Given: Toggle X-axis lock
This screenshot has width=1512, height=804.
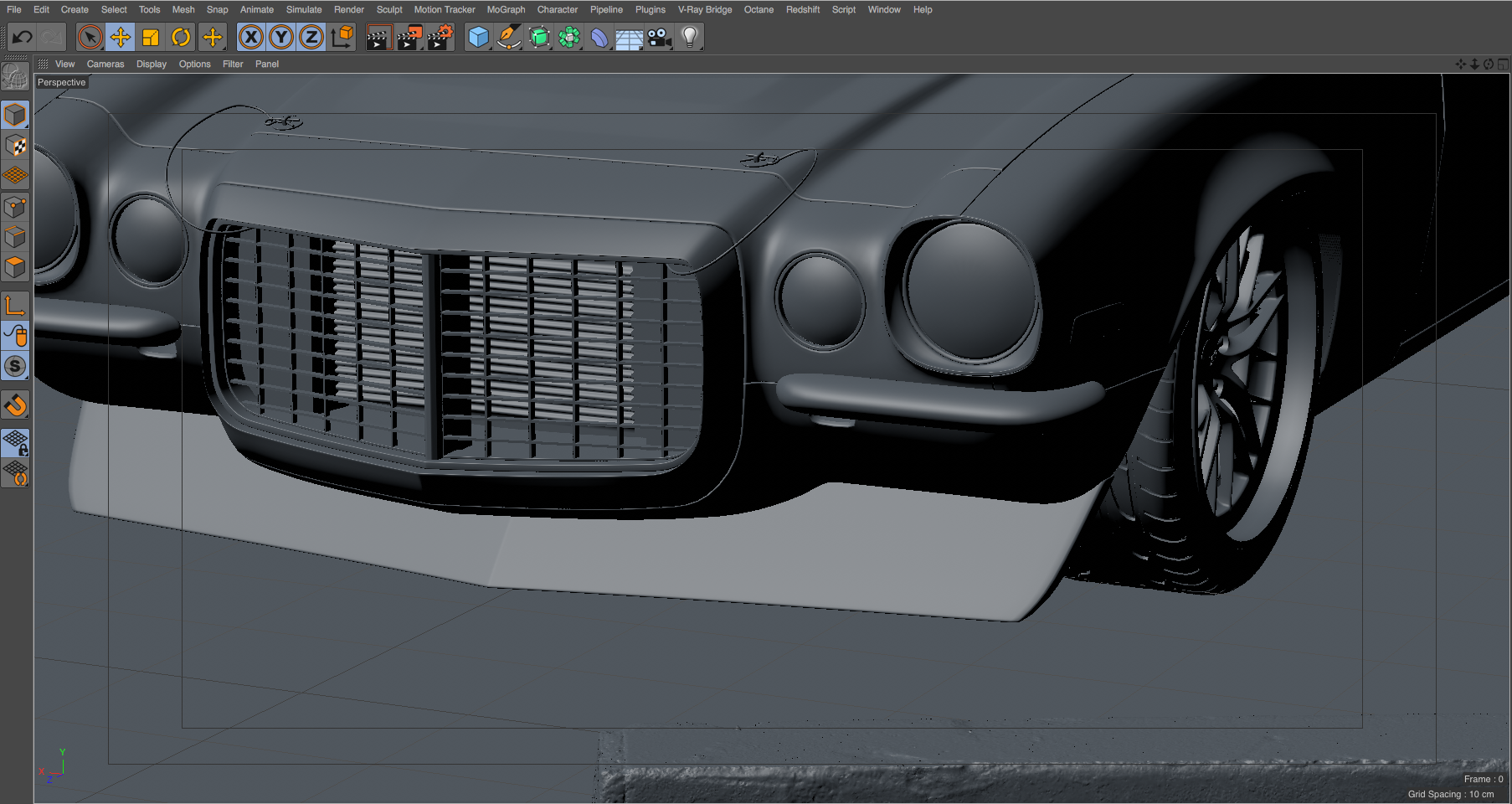Looking at the screenshot, I should click(251, 38).
